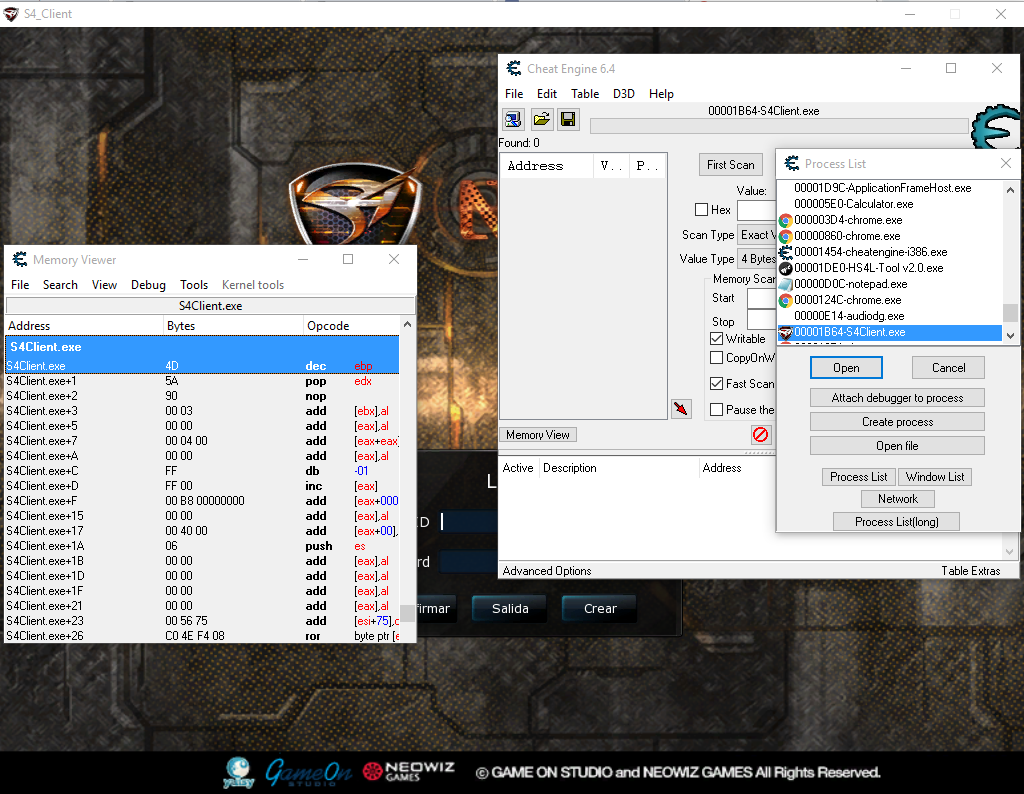Toggle the Writable checkbox
The image size is (1024, 794).
click(716, 338)
